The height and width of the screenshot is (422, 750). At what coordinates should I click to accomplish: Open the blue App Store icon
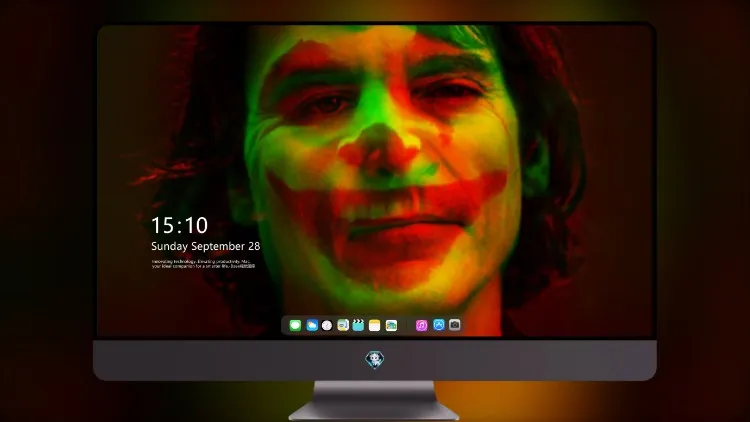(439, 325)
